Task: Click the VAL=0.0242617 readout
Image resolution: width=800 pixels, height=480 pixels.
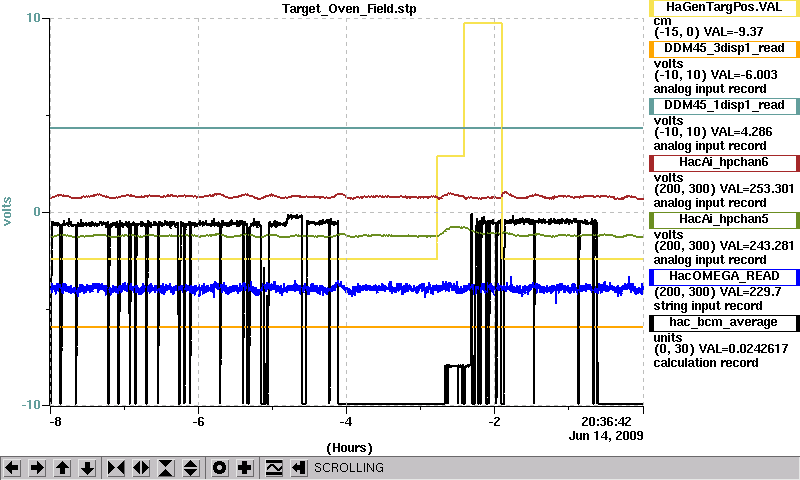Action: (x=743, y=349)
